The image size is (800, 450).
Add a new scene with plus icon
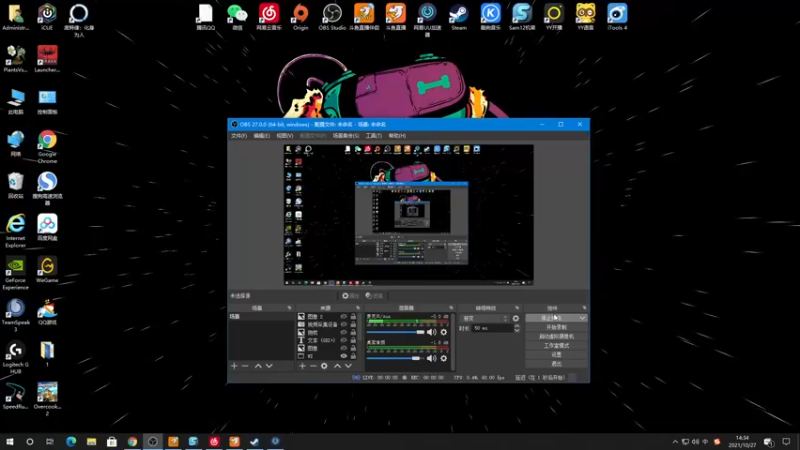coord(234,366)
